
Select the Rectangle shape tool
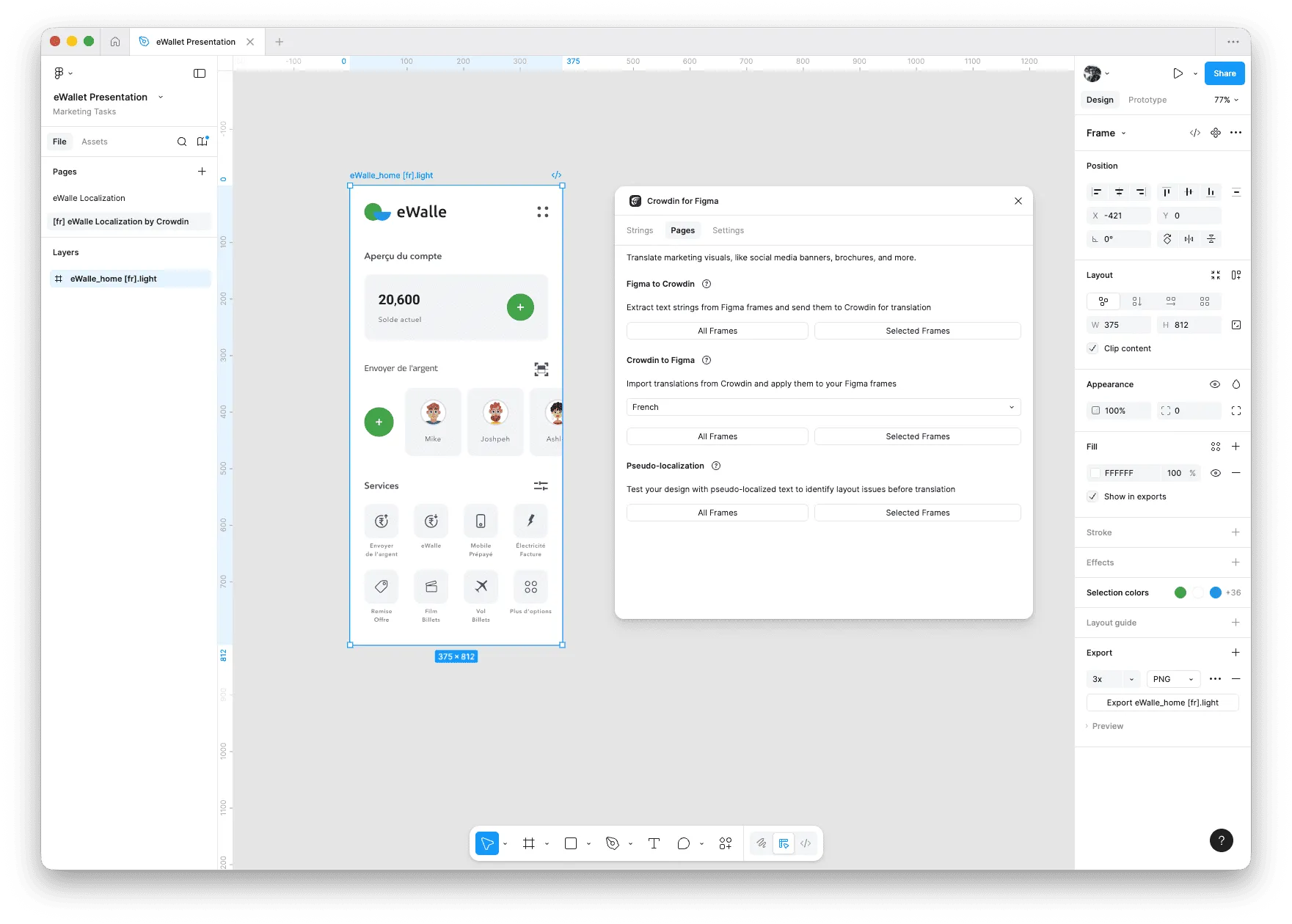click(x=570, y=843)
